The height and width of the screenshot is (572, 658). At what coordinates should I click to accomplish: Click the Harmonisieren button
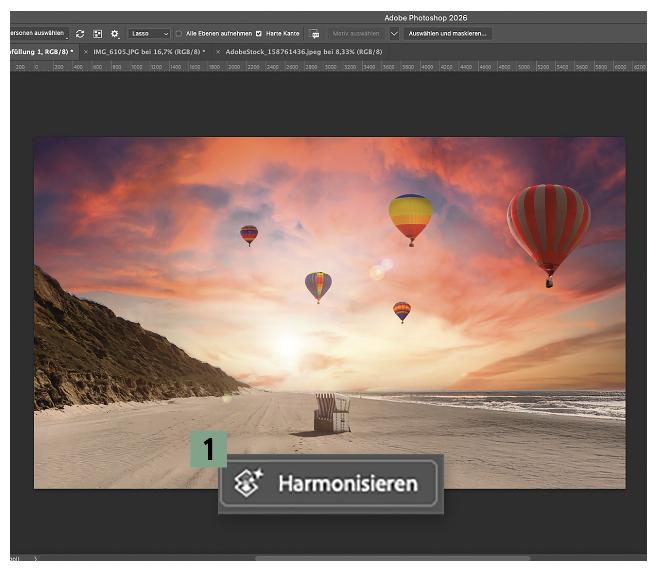pyautogui.click(x=329, y=483)
